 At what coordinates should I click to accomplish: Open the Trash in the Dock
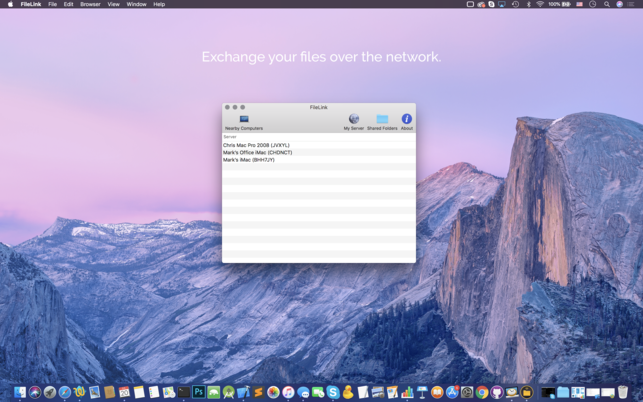point(623,392)
